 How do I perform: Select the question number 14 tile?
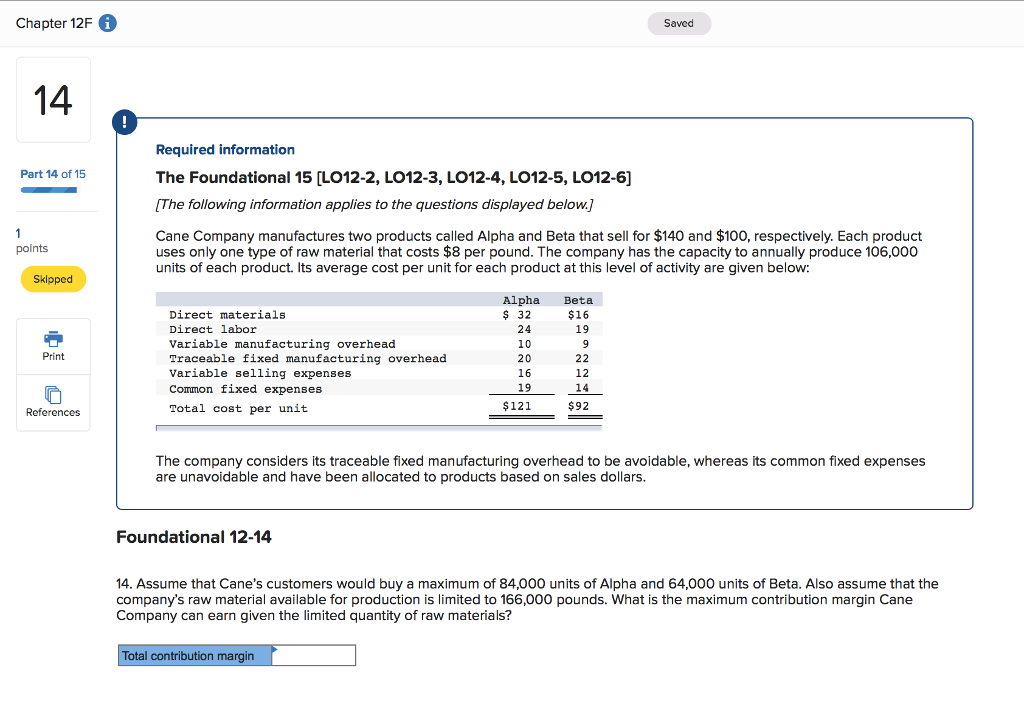pyautogui.click(x=53, y=99)
